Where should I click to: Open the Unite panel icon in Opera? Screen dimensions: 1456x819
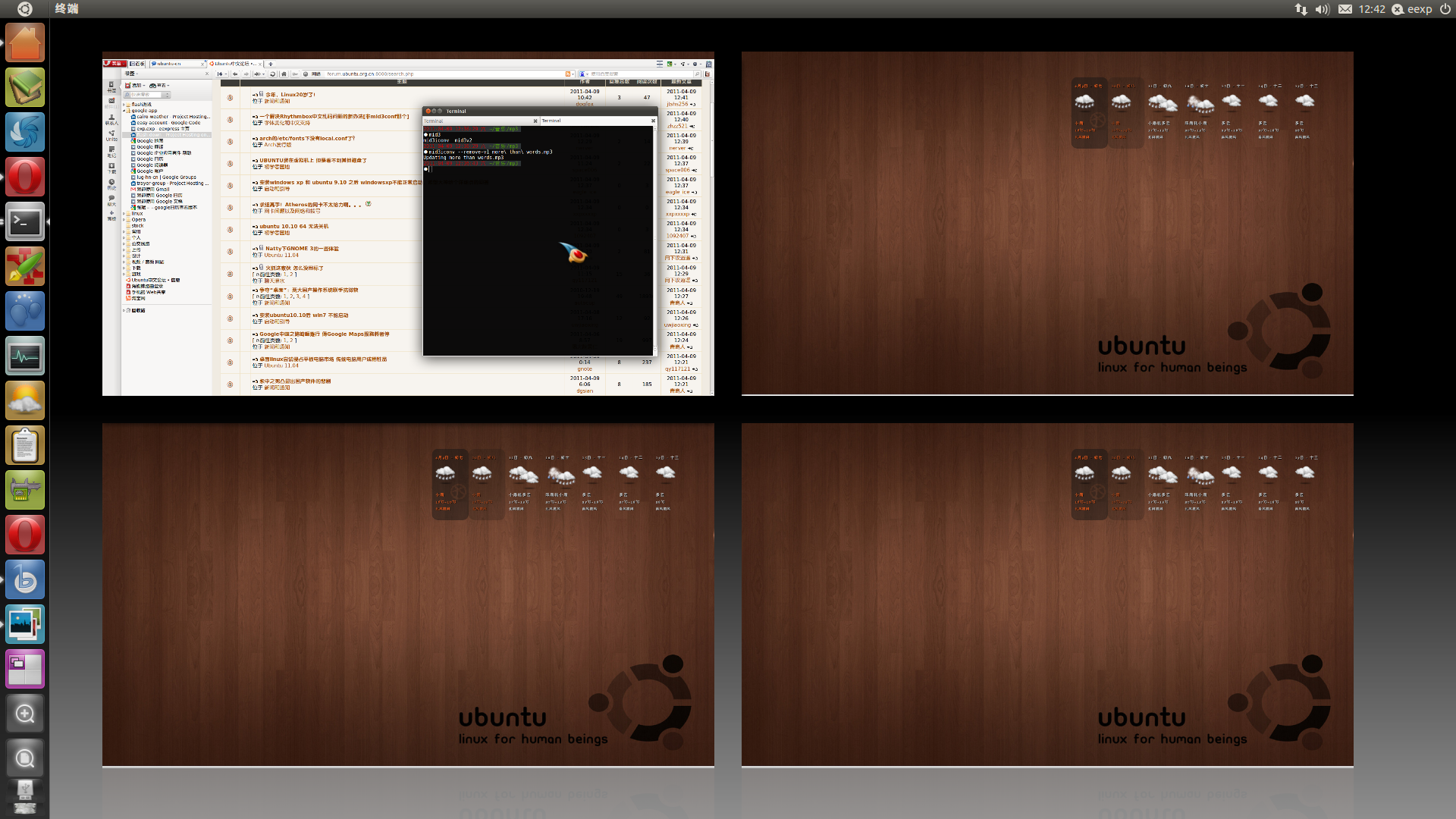[x=111, y=135]
